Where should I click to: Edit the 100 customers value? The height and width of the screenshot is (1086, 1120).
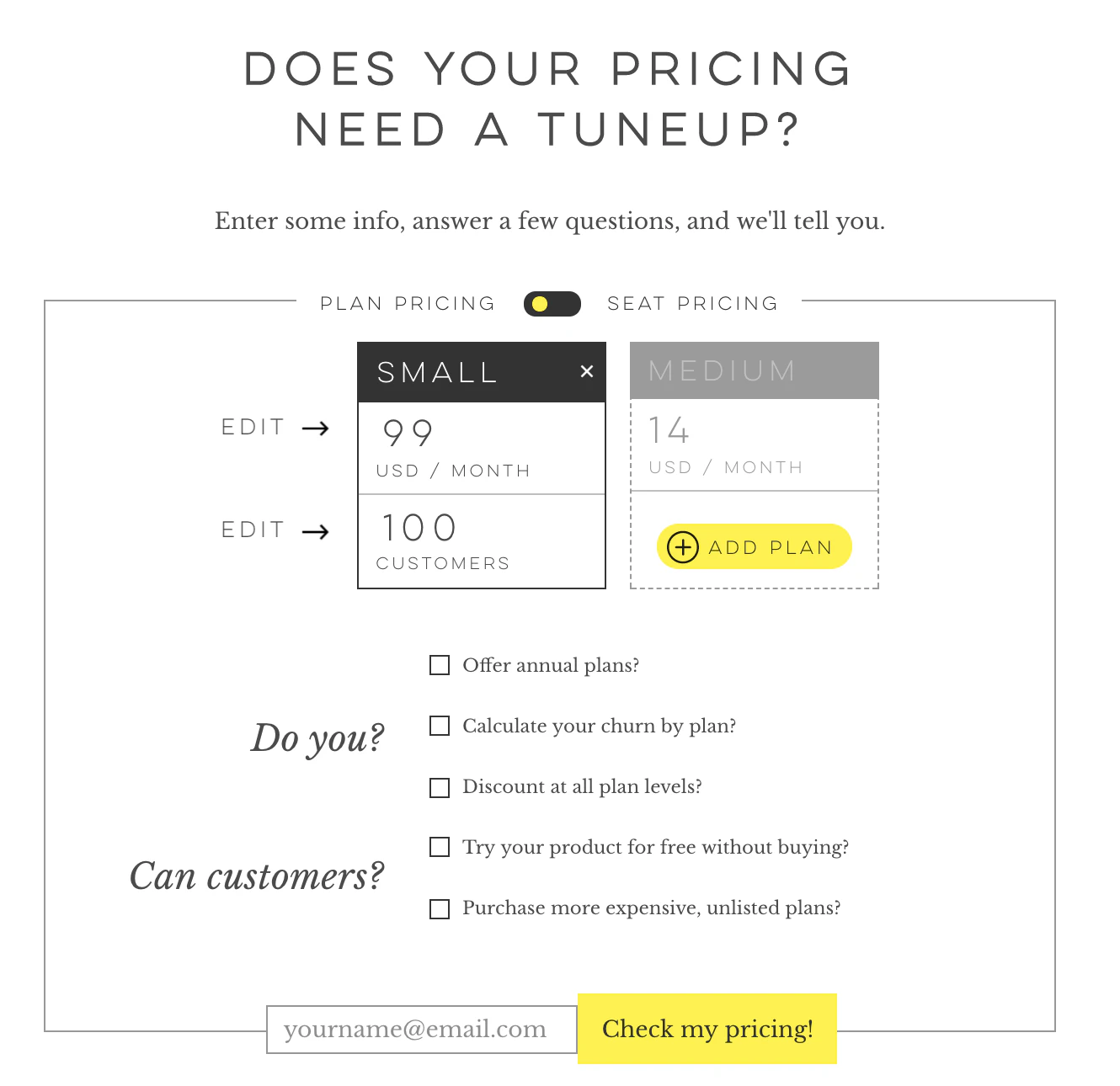pos(419,529)
